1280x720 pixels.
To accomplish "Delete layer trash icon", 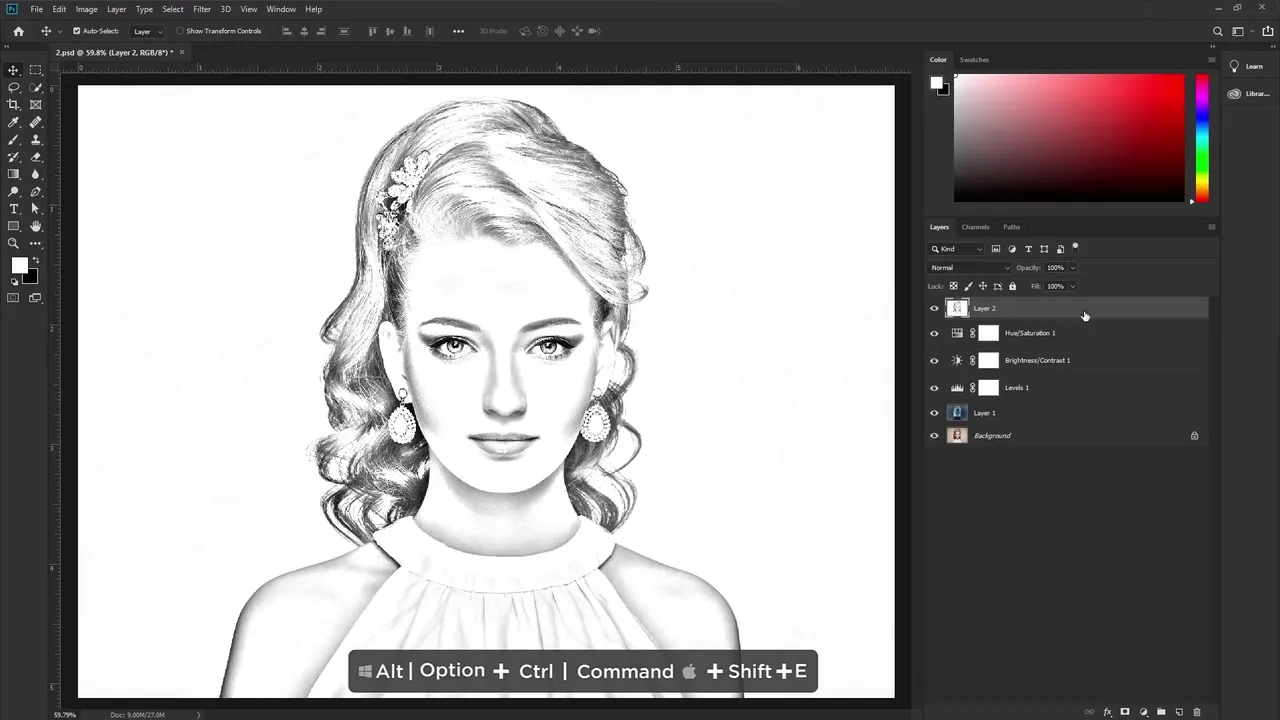I will coord(1196,712).
